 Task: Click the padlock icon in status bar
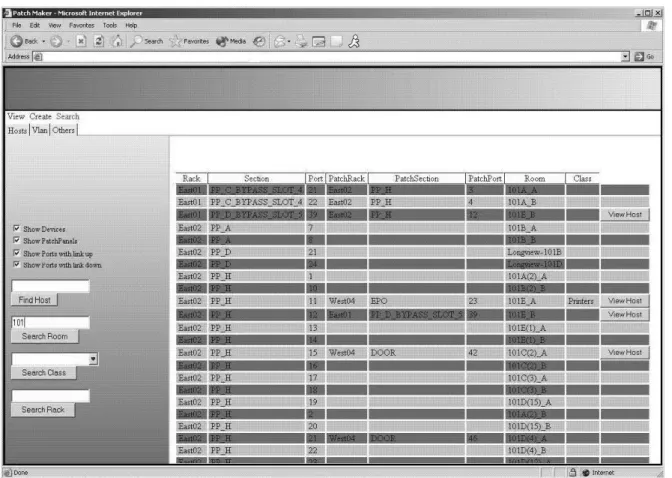pyautogui.click(x=573, y=472)
